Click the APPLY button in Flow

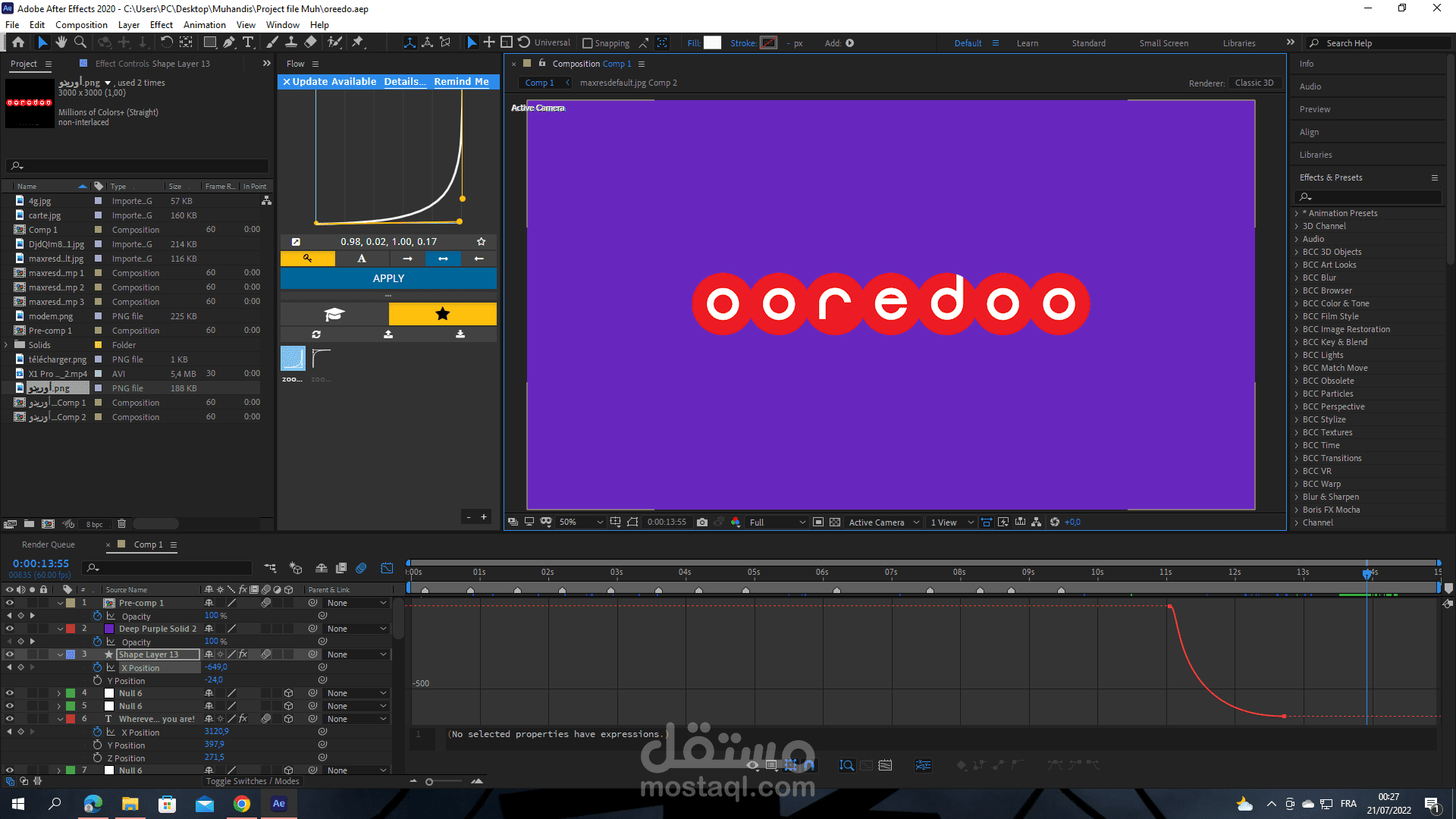coord(388,278)
